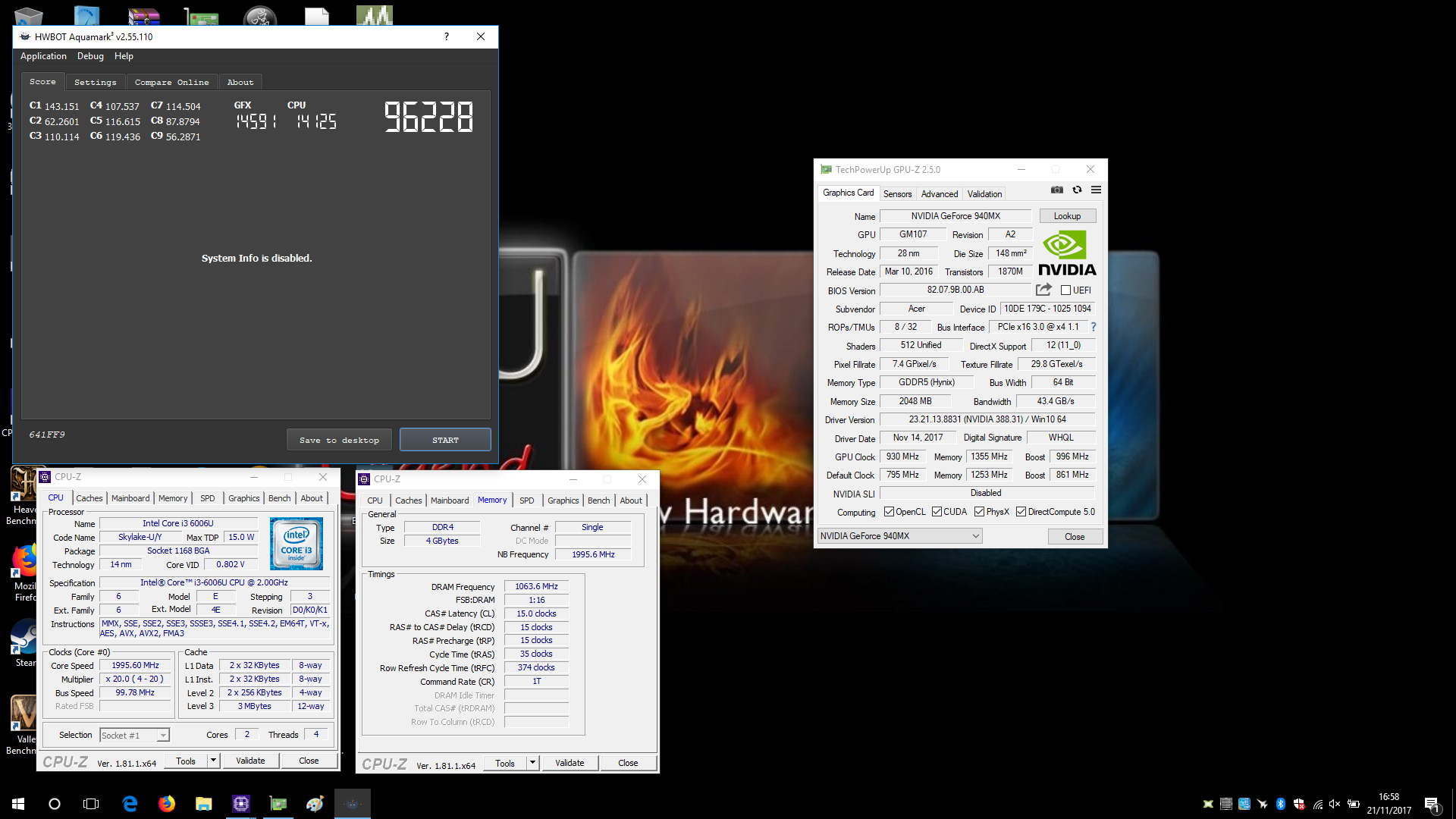Open the Action Center notifications icon
This screenshot has width=1456, height=819.
[1432, 804]
